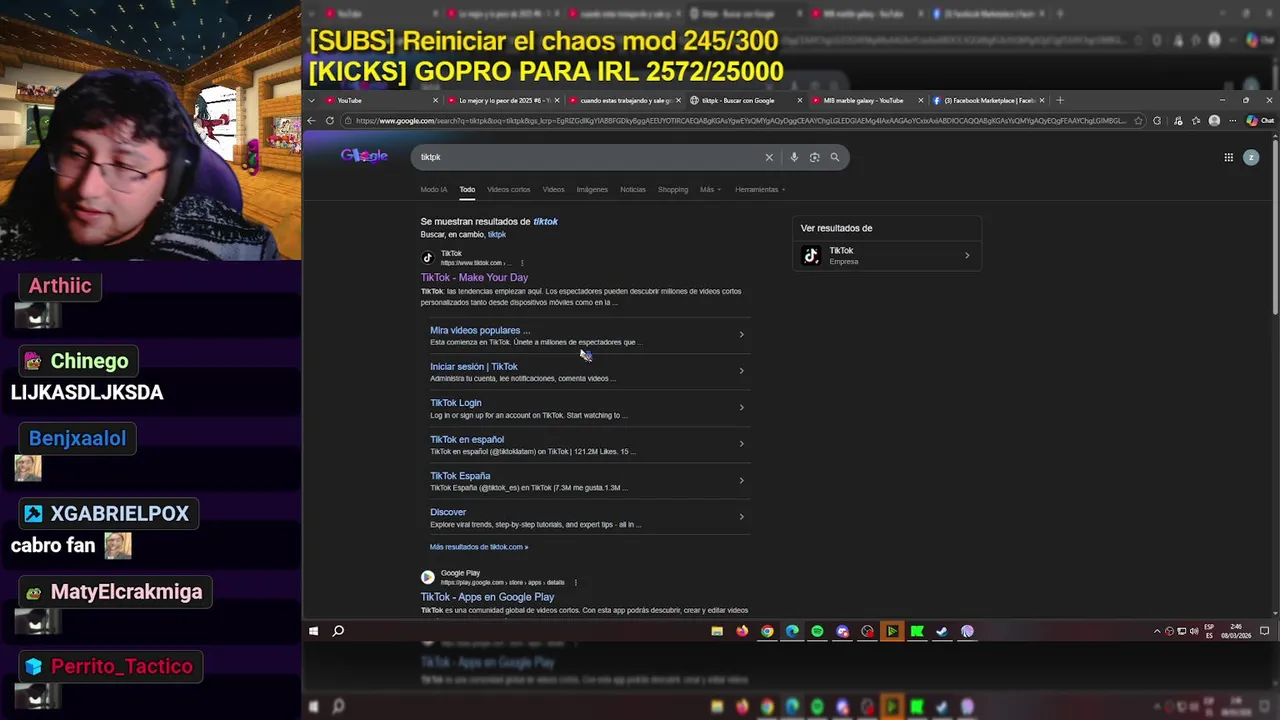Open OBS Studio from the taskbar
The width and height of the screenshot is (1280, 720).
tap(867, 631)
